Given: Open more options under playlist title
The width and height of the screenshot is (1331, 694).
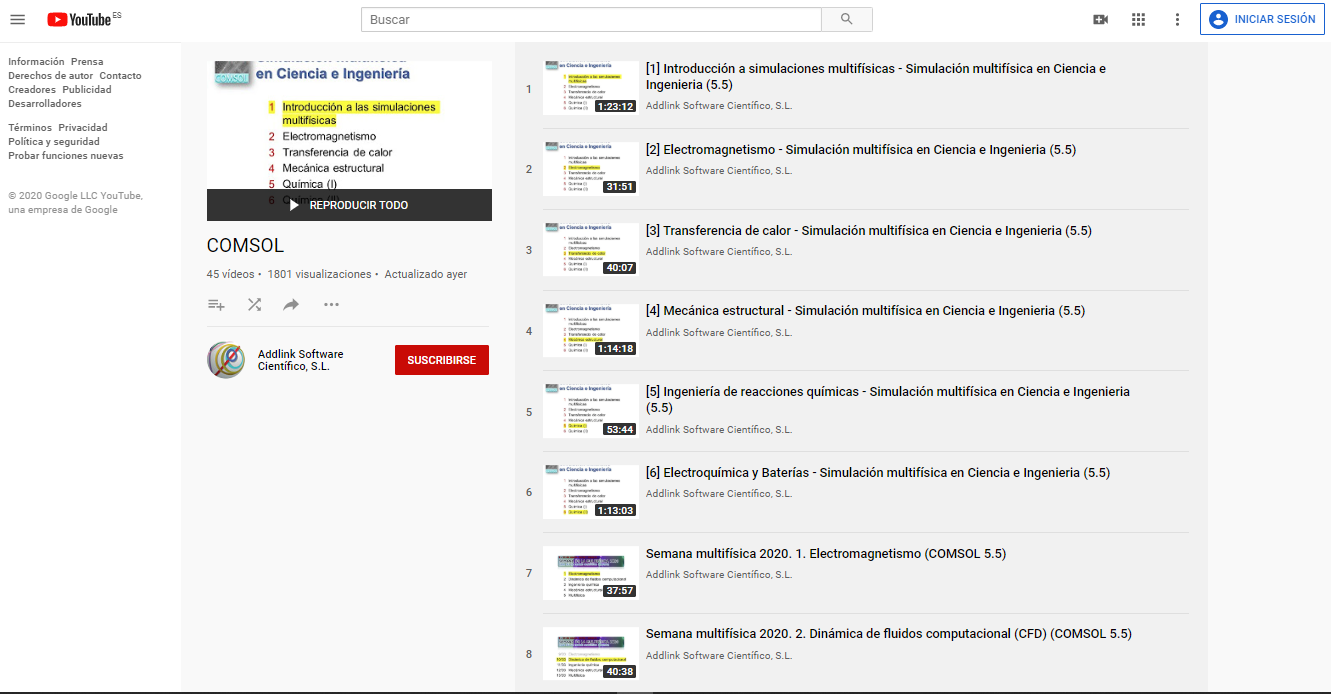Looking at the screenshot, I should tap(331, 305).
